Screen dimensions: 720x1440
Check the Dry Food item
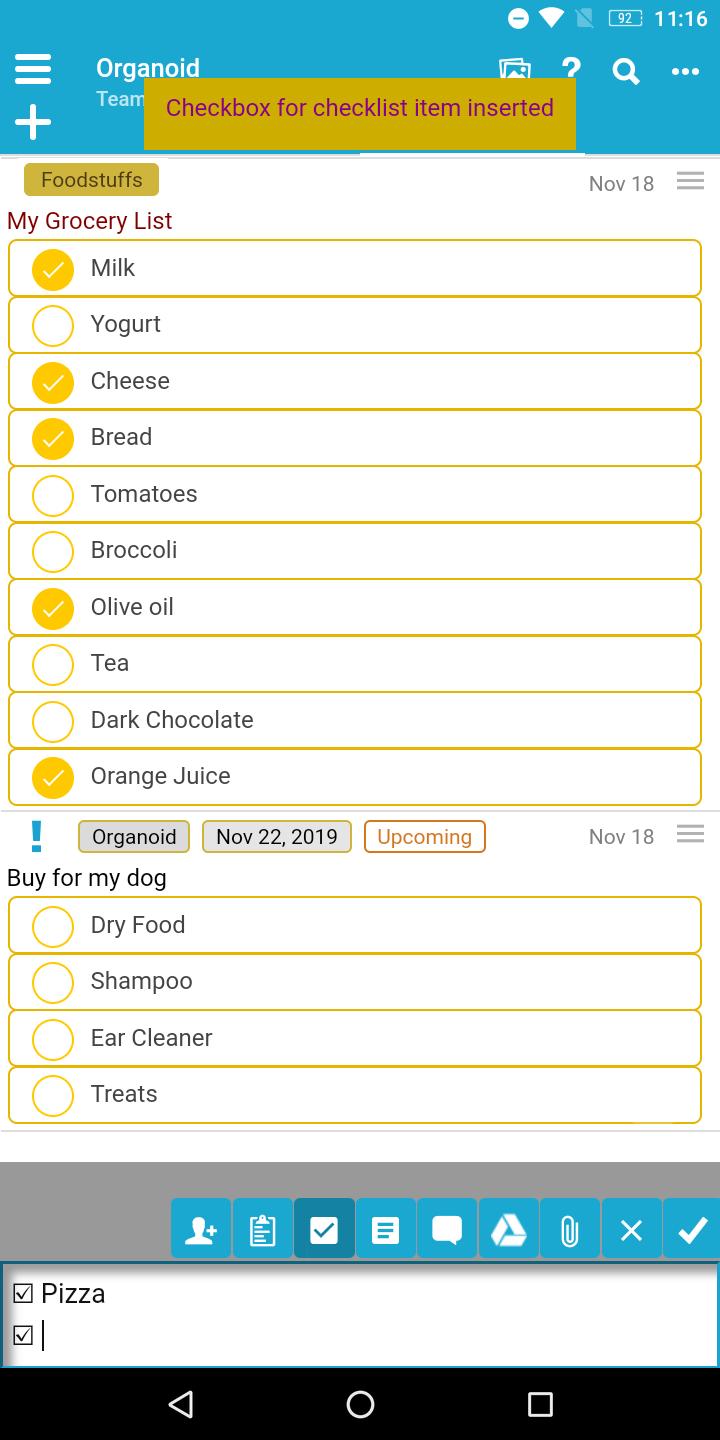pos(53,926)
